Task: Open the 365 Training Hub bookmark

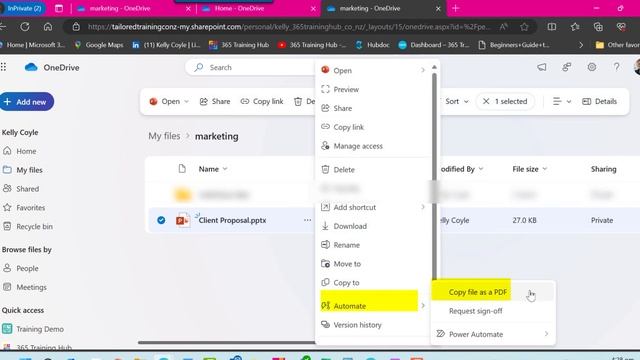Action: (x=239, y=45)
